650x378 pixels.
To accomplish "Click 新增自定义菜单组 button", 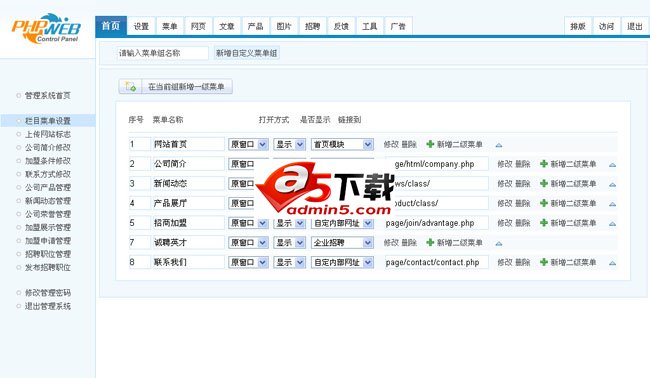I will click(247, 53).
